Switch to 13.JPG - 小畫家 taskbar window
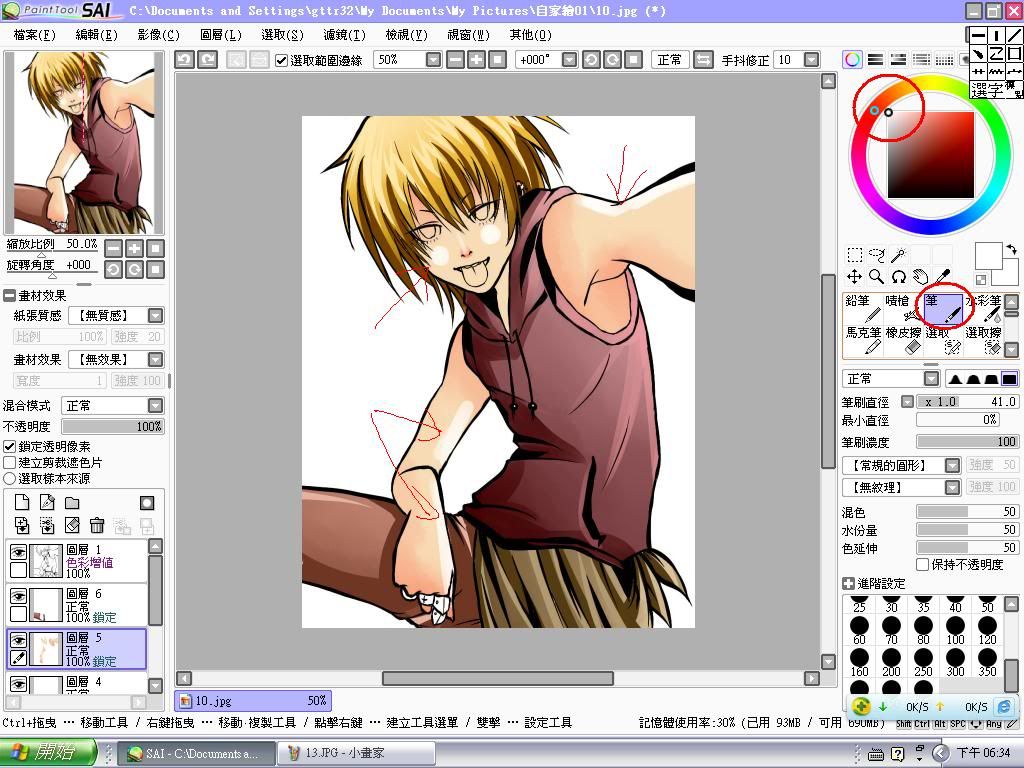 356,753
